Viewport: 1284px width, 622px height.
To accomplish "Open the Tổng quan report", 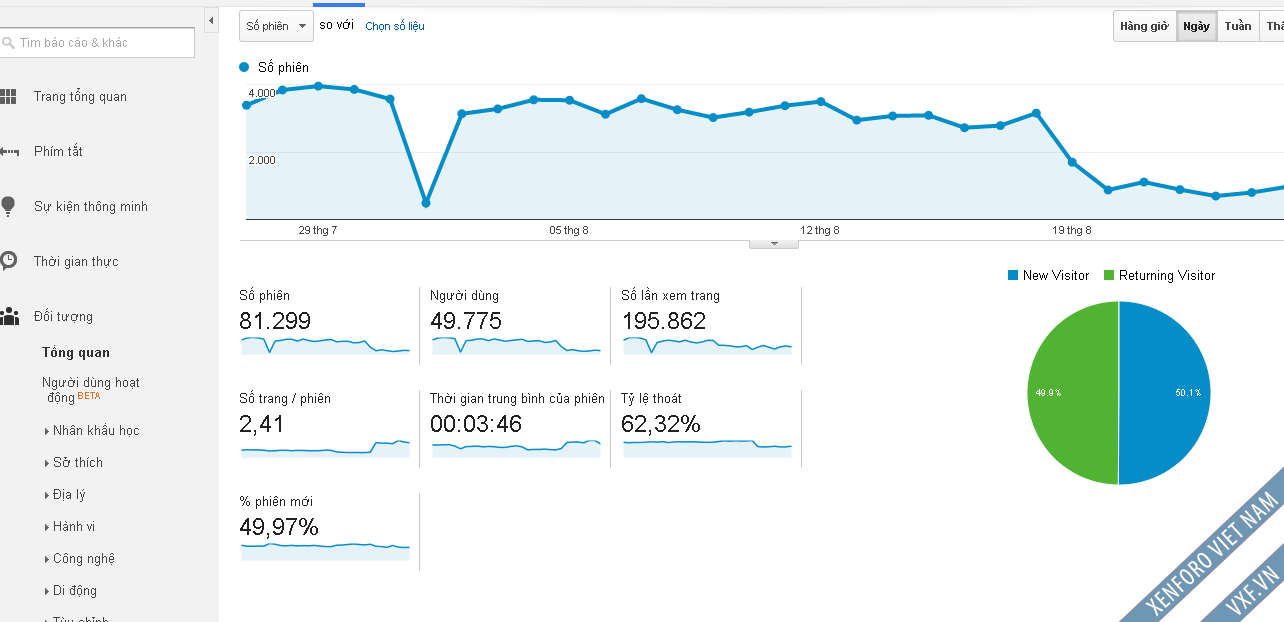I will [76, 353].
